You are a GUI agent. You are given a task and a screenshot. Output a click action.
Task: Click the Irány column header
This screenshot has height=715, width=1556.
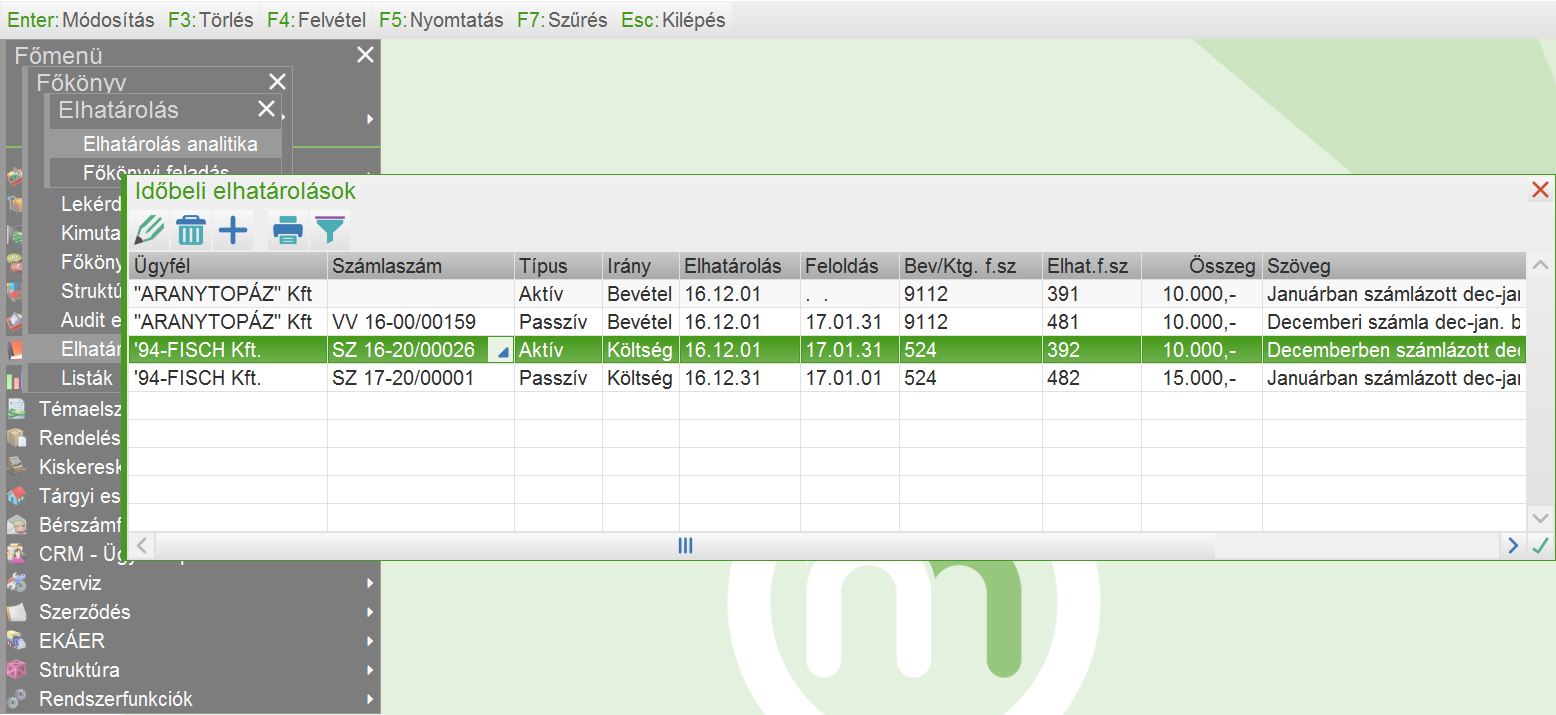[x=641, y=266]
